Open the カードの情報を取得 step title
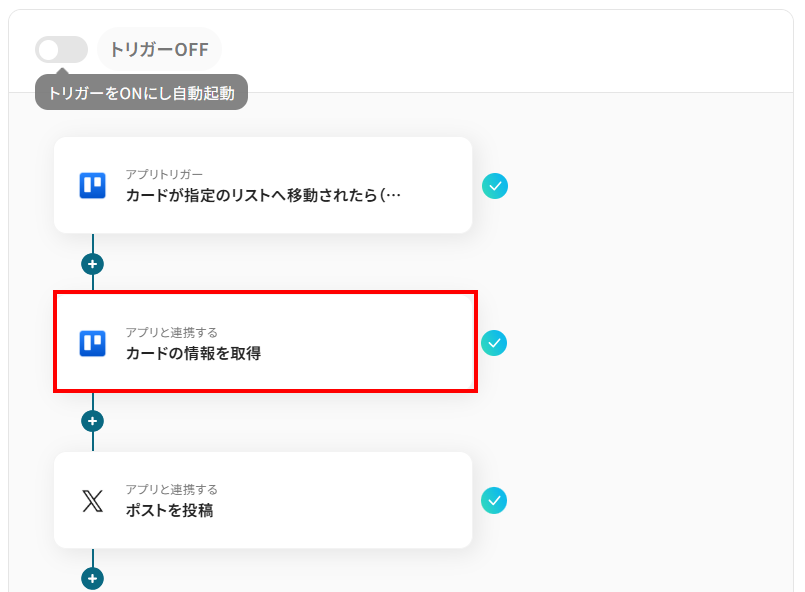This screenshot has width=805, height=592. [193, 353]
